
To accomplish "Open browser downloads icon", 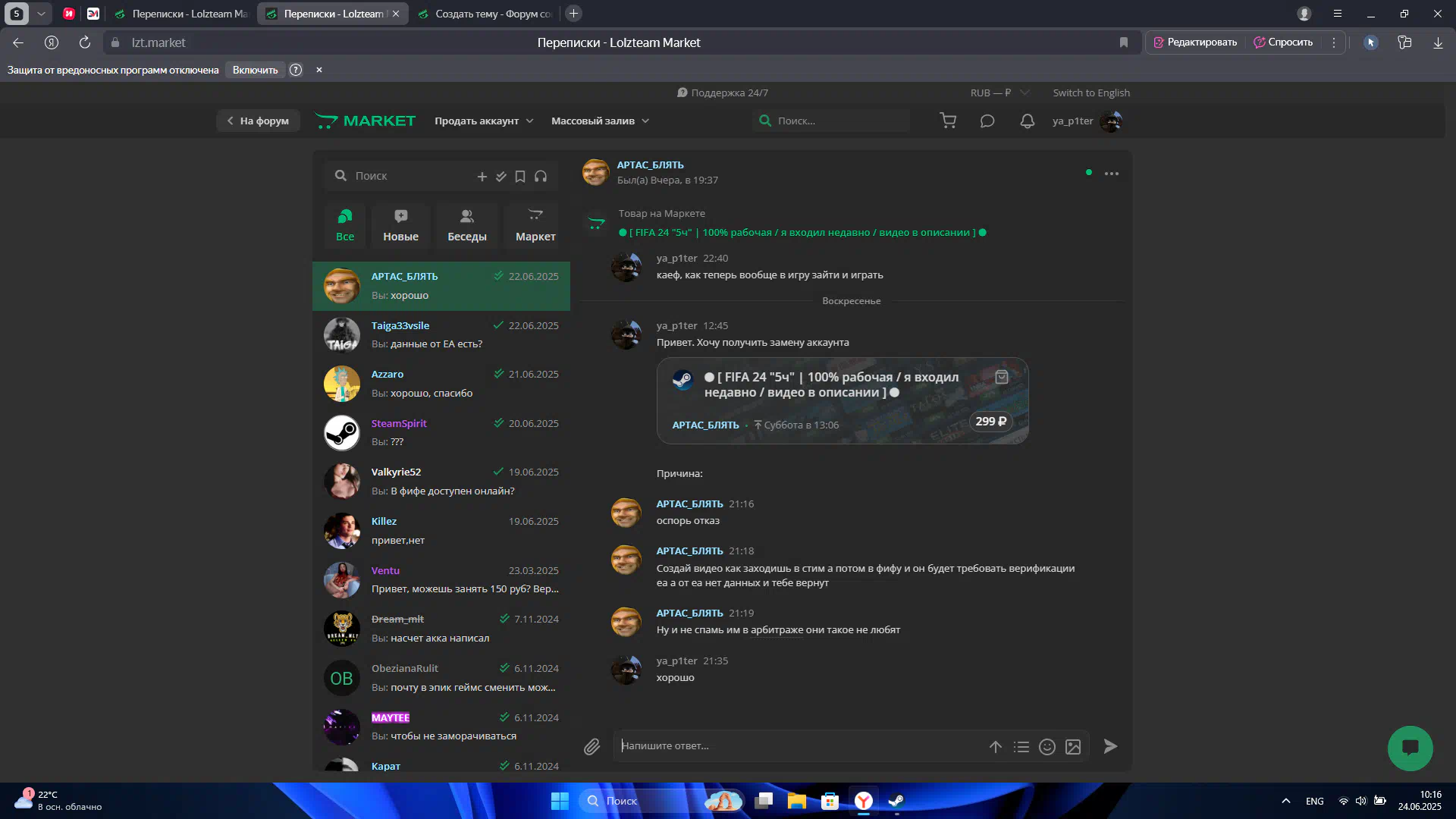I will [x=1438, y=42].
